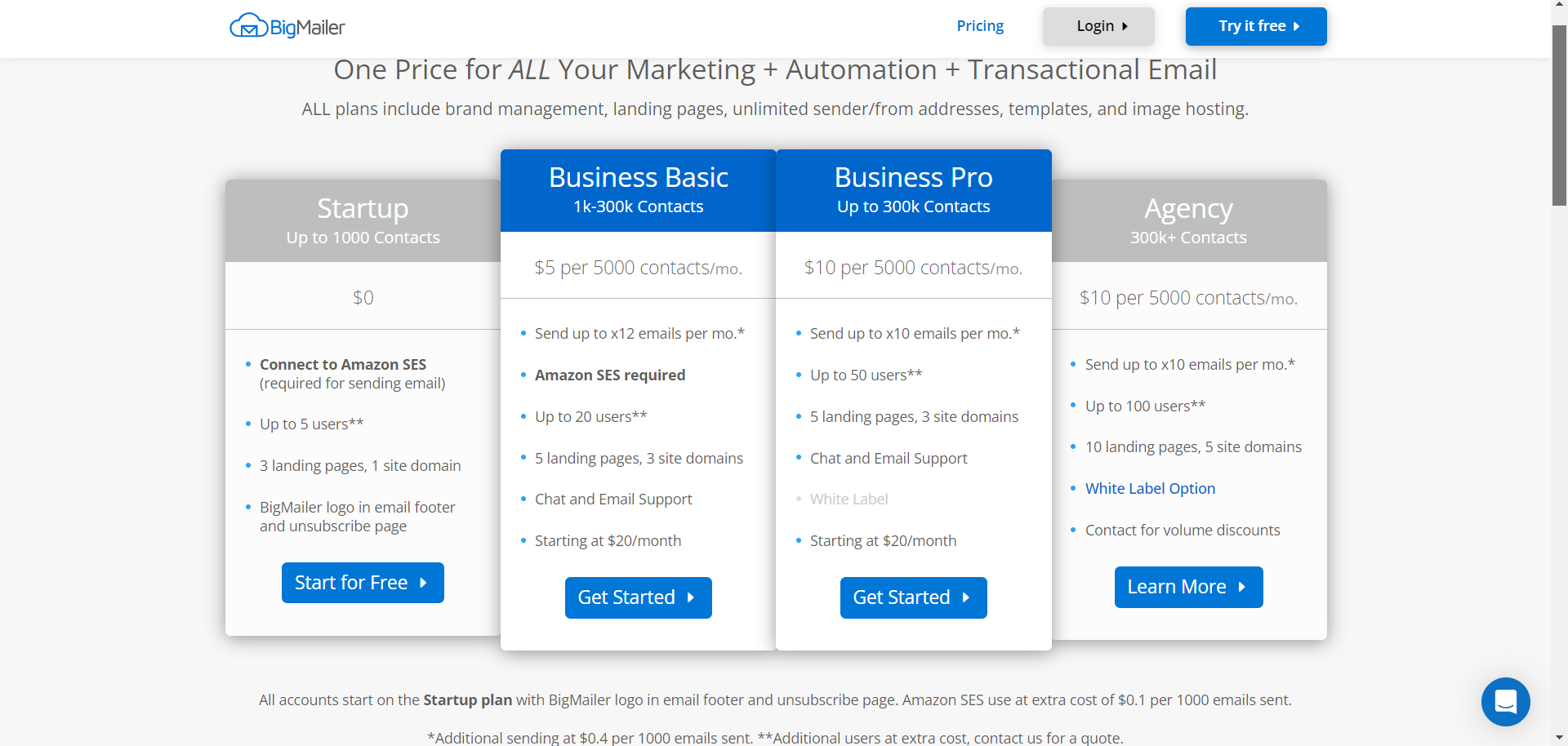
Task: Click 'Connect to Amazon SES' text
Action: pos(343,364)
